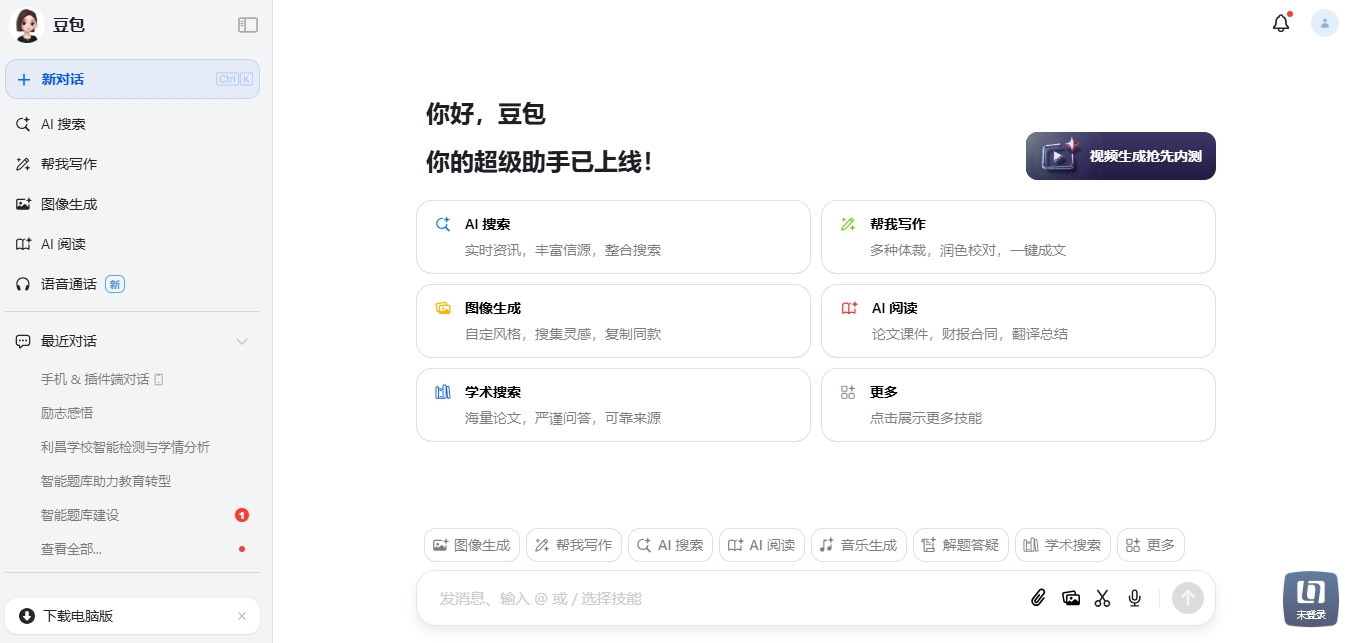Click the AI 搜索 skill chip above input

coord(670,545)
